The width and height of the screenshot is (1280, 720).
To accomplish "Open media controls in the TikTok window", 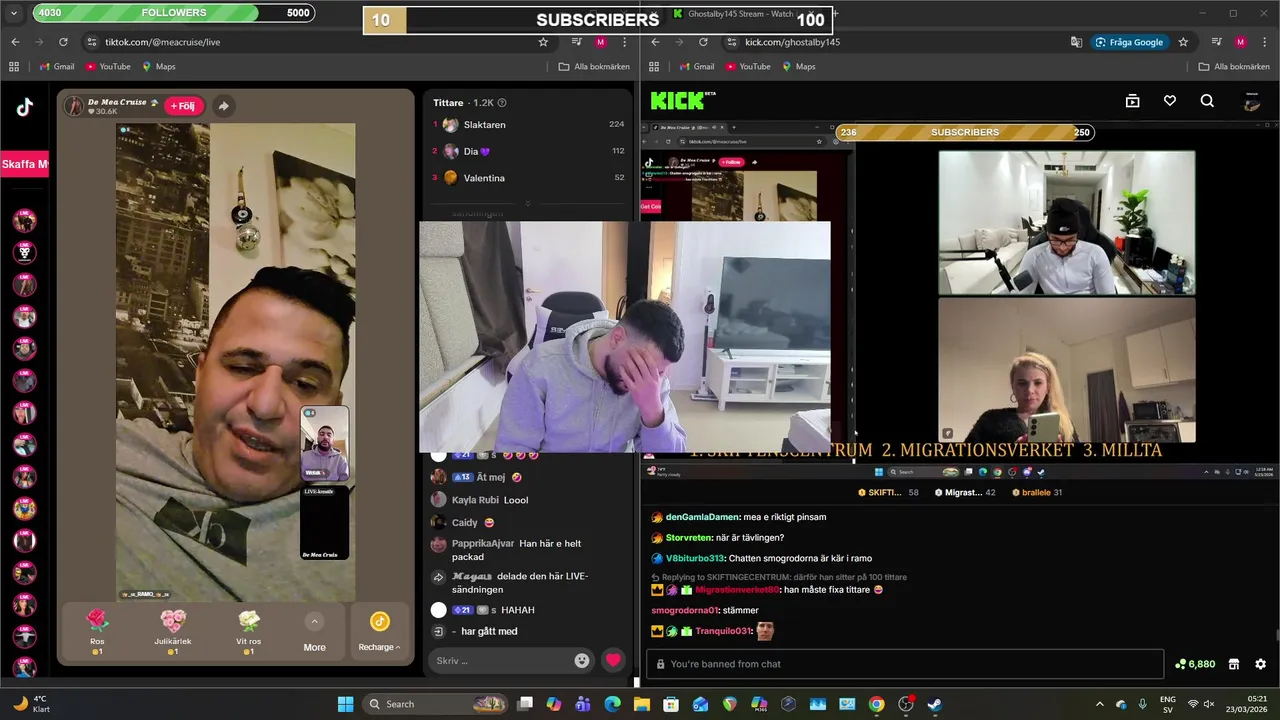I will point(577,42).
